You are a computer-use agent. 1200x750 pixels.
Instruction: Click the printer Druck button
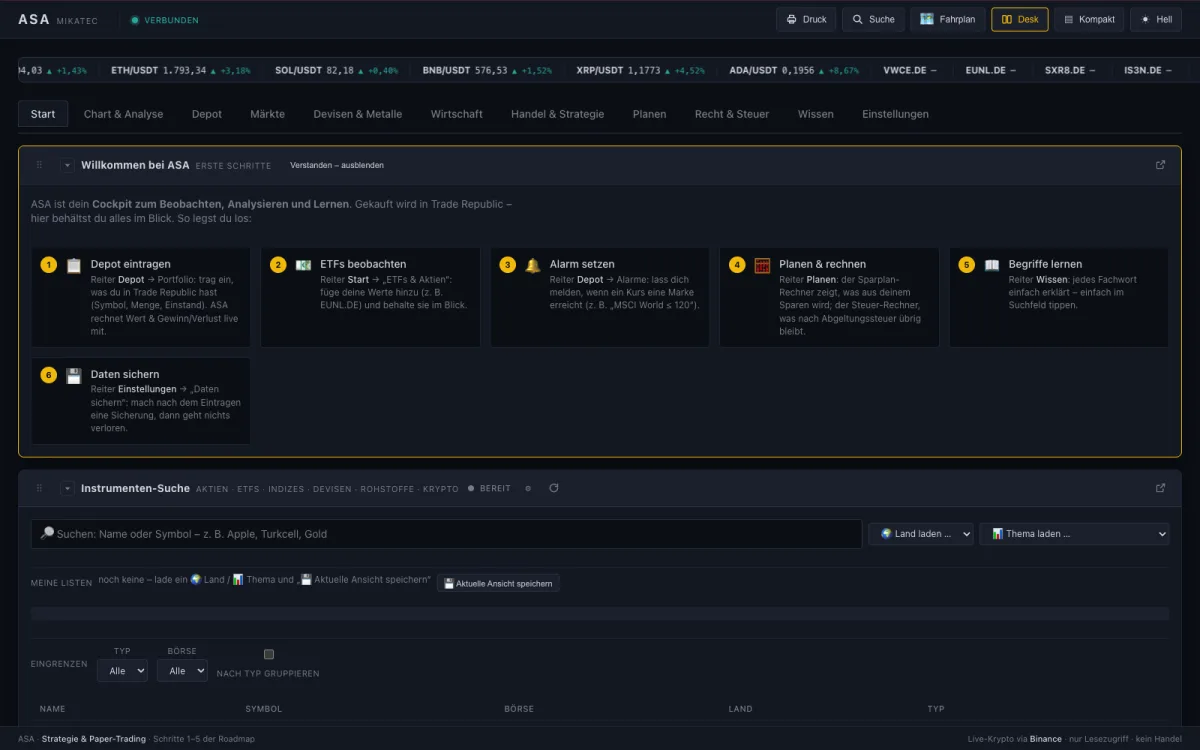pyautogui.click(x=806, y=19)
